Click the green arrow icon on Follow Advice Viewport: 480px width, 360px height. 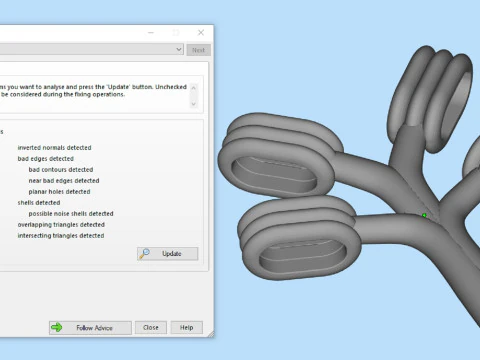click(x=57, y=327)
